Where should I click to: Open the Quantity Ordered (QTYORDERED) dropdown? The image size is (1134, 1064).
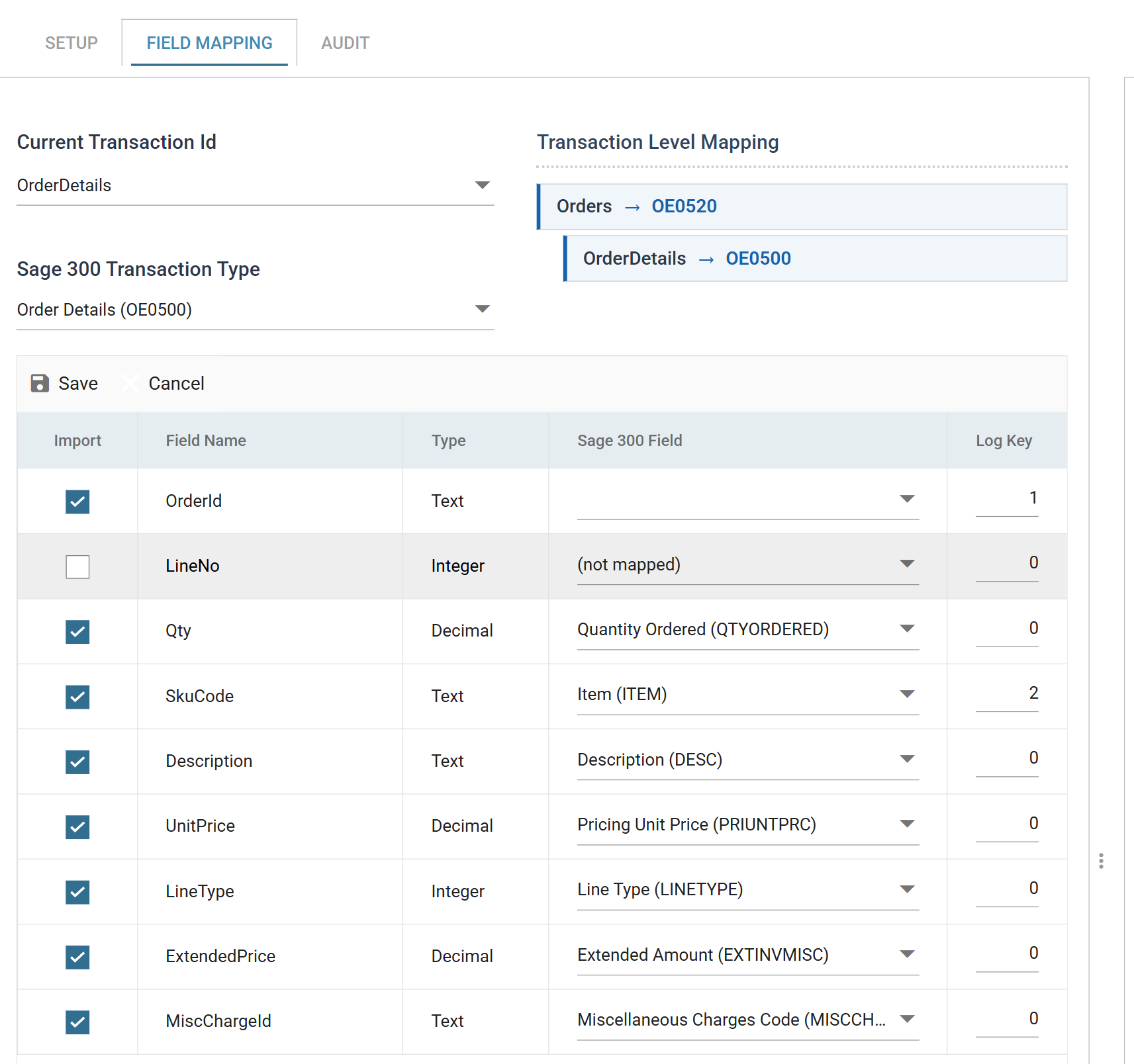748,630
